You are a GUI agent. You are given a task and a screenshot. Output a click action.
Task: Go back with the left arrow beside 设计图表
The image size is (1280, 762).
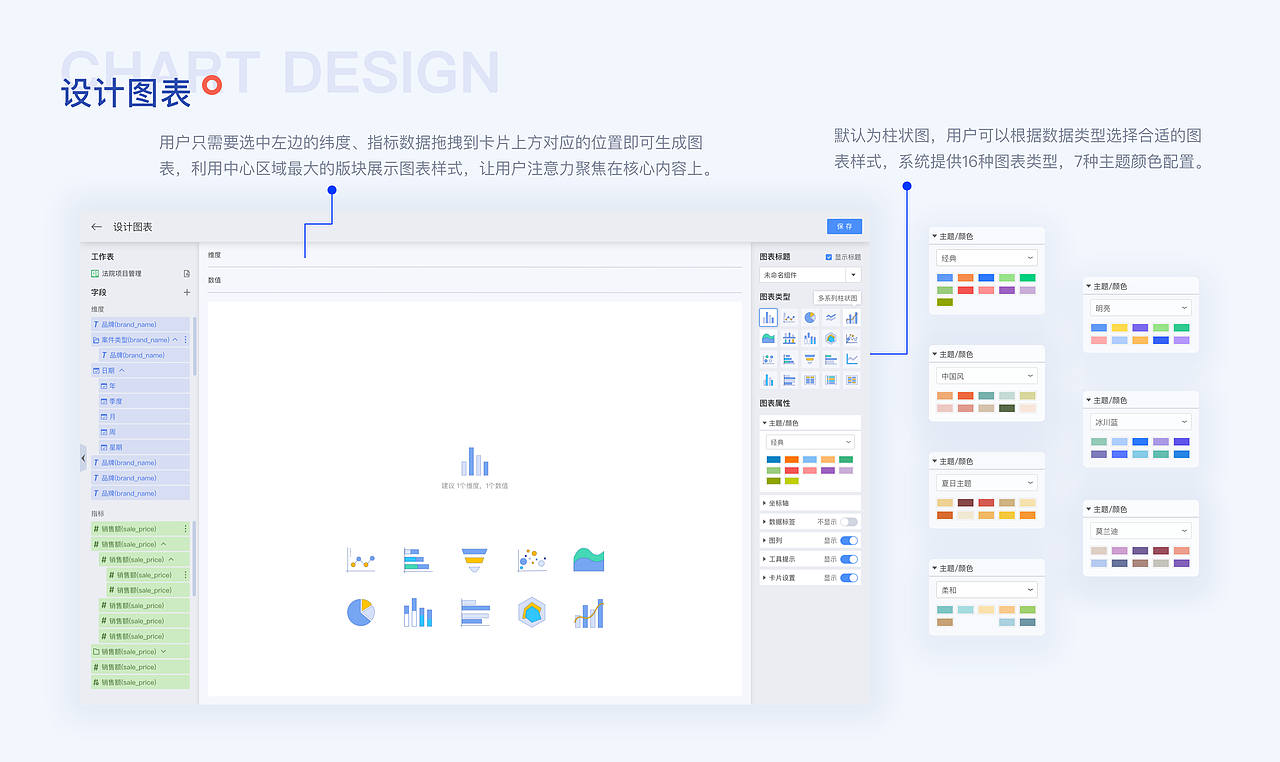96,227
